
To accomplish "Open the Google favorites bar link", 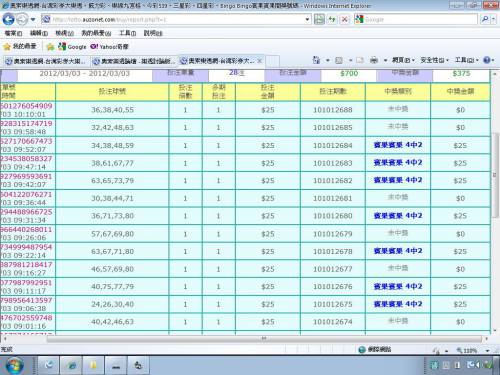I will tap(72, 47).
